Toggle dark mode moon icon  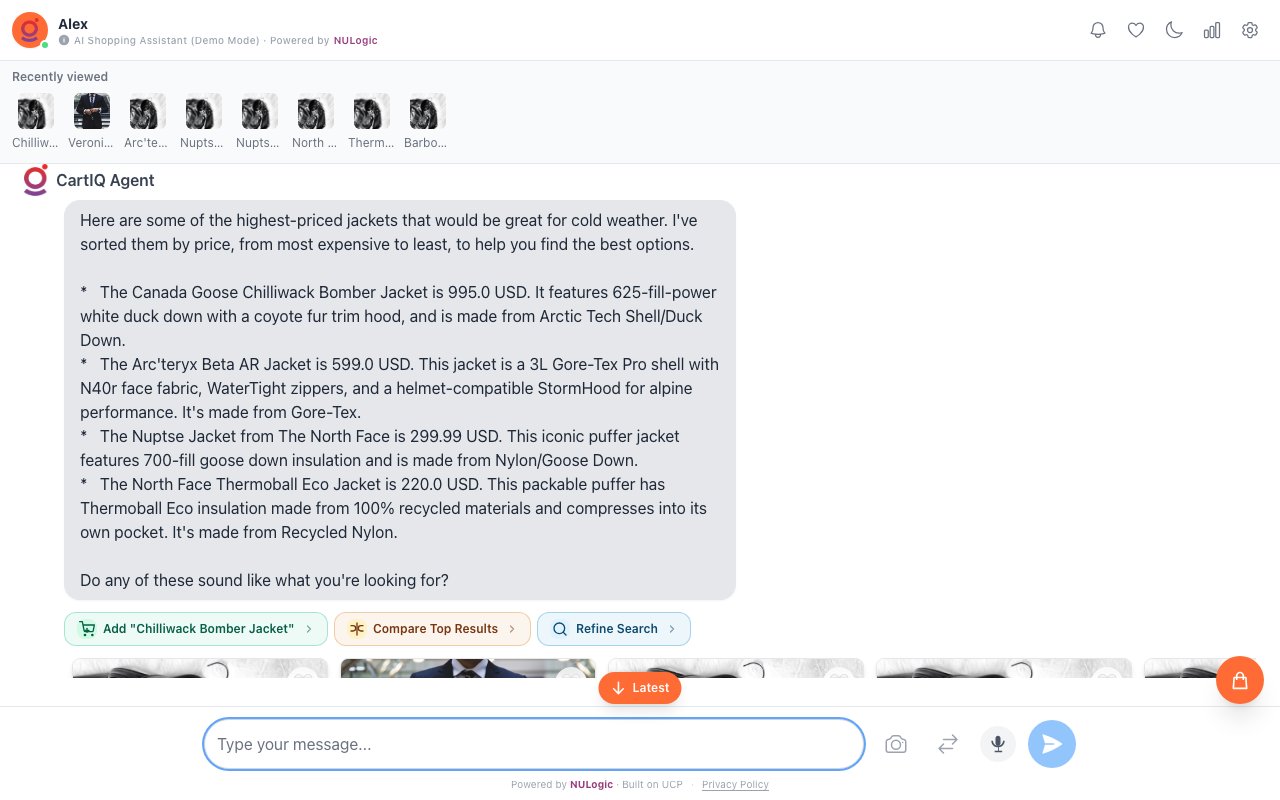coord(1174,30)
